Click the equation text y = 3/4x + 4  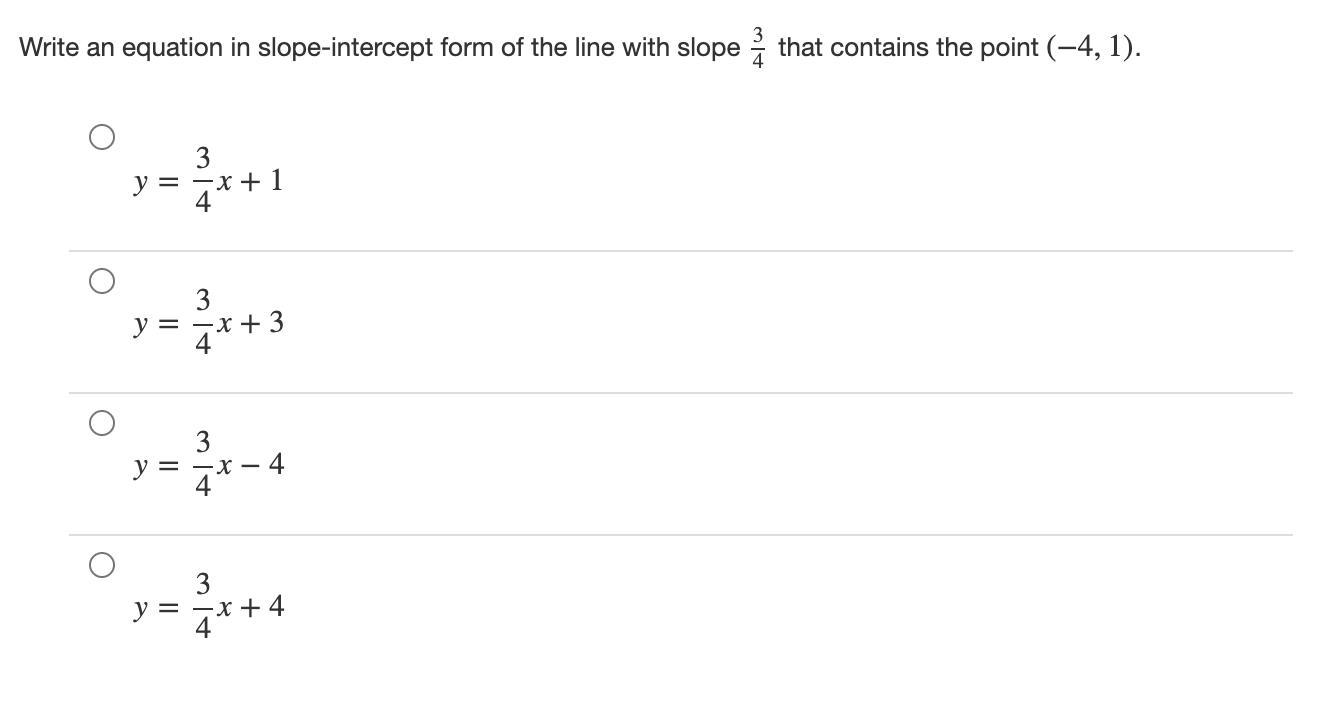209,607
